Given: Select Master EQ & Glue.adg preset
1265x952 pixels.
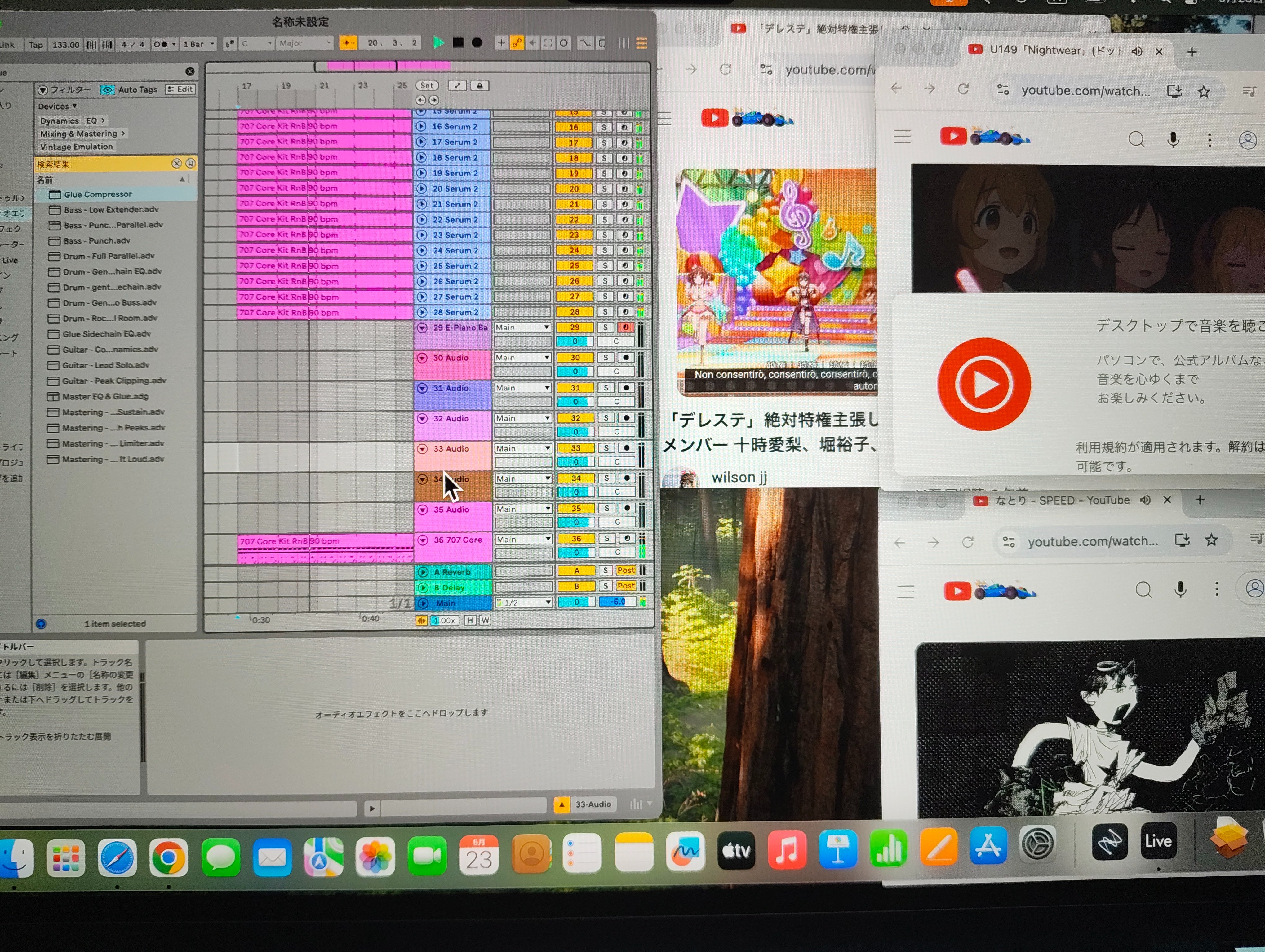Looking at the screenshot, I should point(105,396).
